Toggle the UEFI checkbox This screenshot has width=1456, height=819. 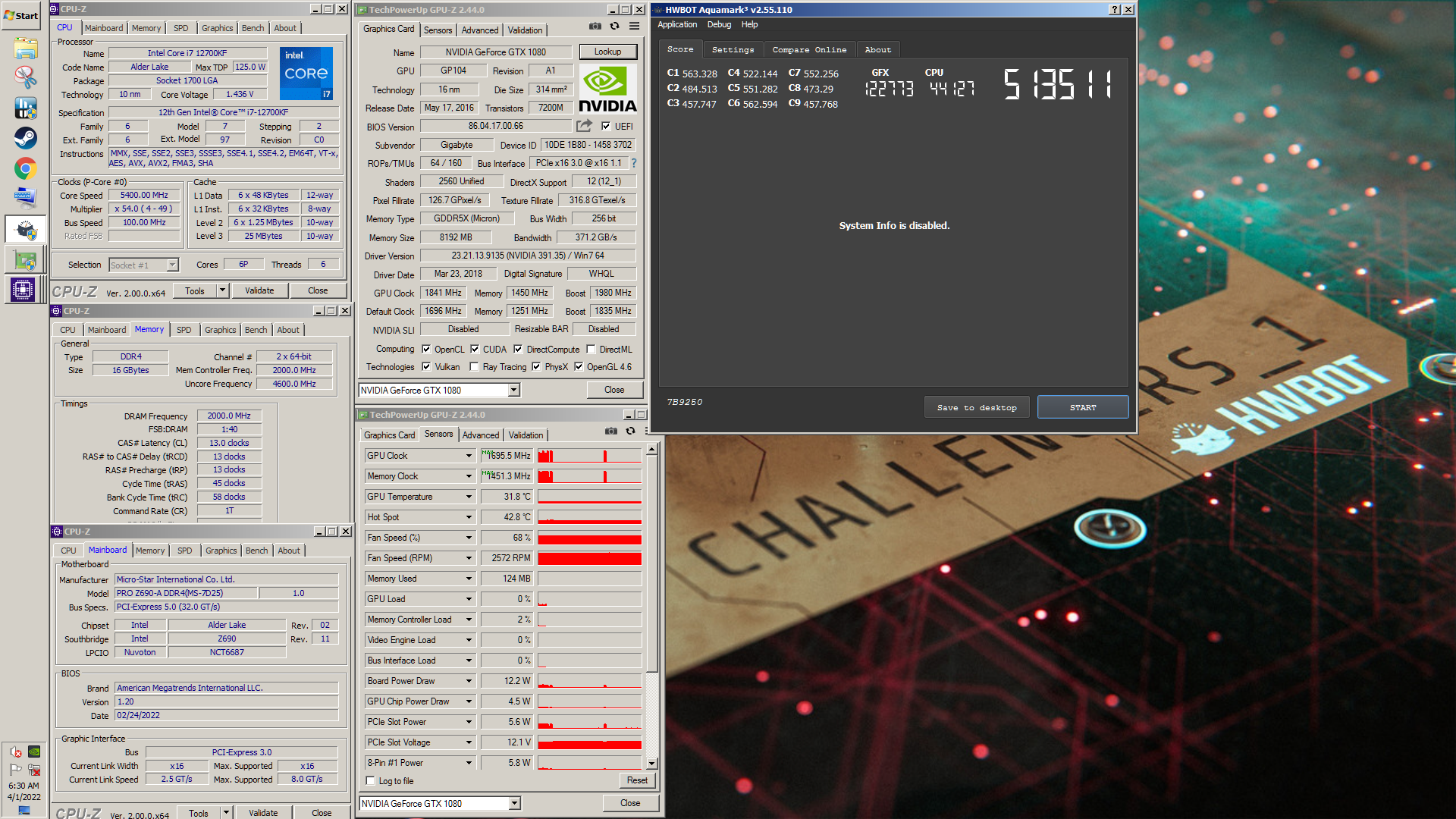coord(606,127)
